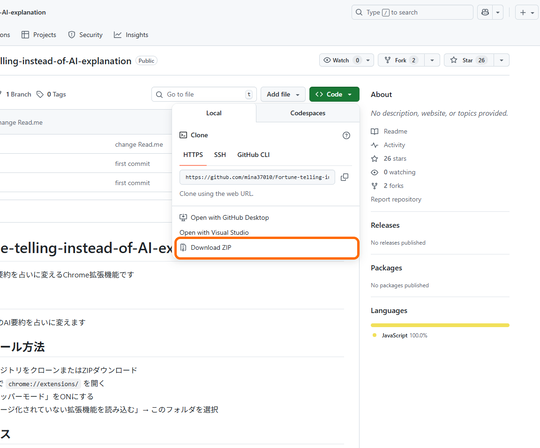
Task: Switch to the Local tab
Action: click(x=214, y=113)
